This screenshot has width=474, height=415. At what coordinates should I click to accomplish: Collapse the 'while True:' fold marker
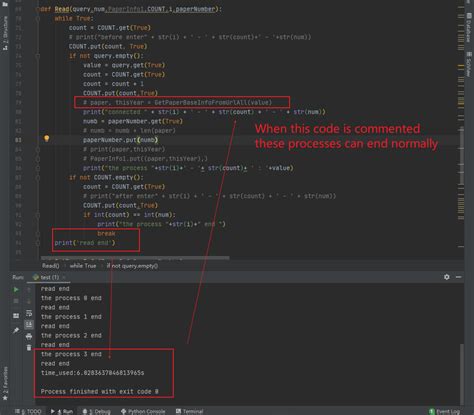point(38,18)
